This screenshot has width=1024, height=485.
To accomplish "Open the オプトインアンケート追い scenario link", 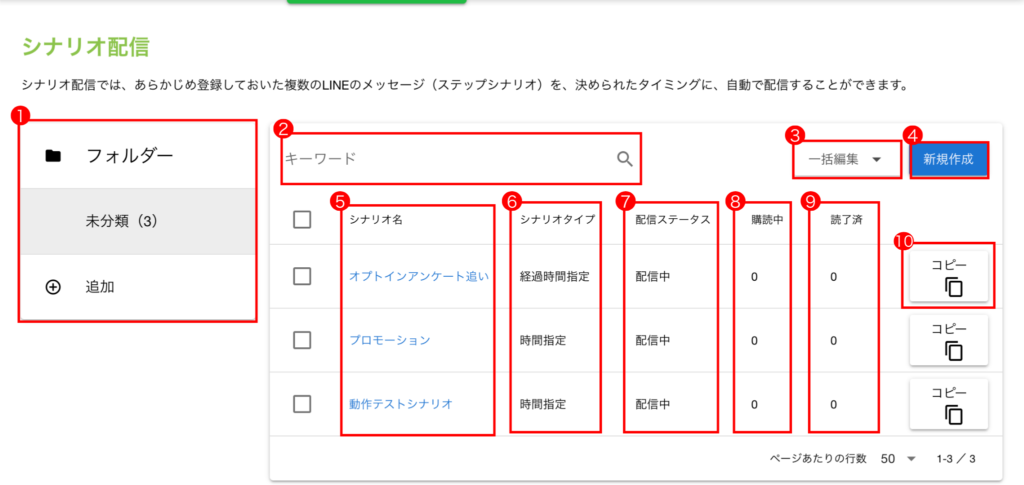I will [418, 276].
